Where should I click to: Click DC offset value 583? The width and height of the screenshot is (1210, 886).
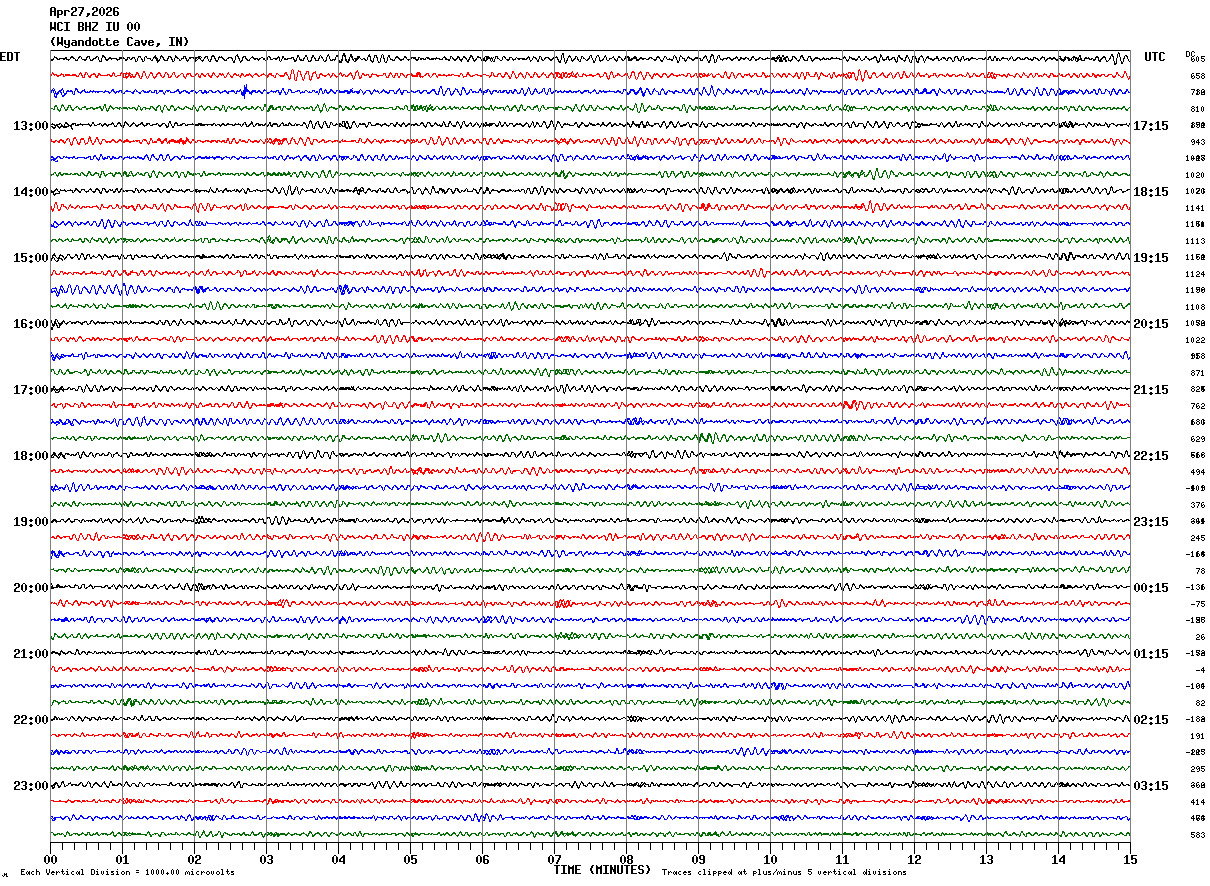coord(1197,835)
